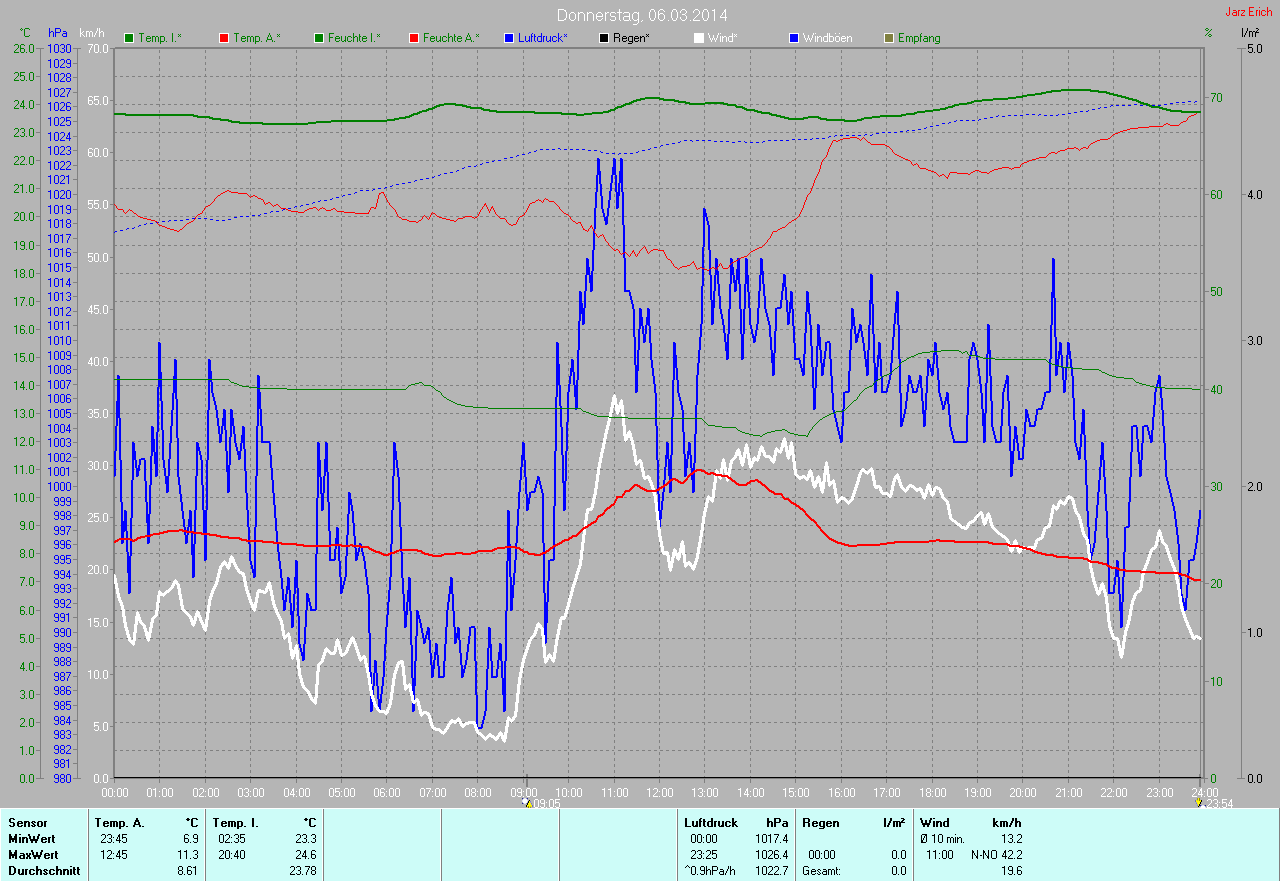The width and height of the screenshot is (1280, 881).
Task: Click the Jarz Erich label
Action: [1250, 12]
